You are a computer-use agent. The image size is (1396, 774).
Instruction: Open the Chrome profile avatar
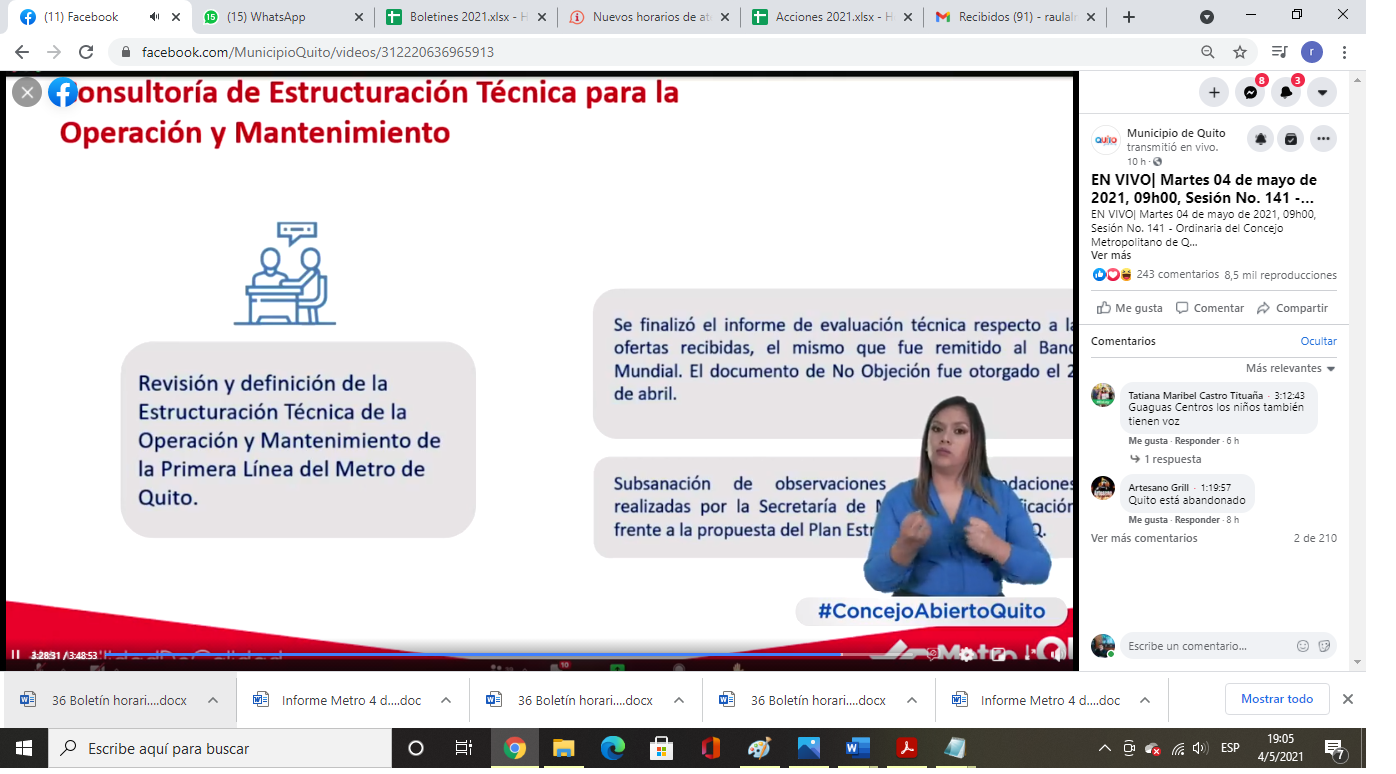tap(1311, 52)
